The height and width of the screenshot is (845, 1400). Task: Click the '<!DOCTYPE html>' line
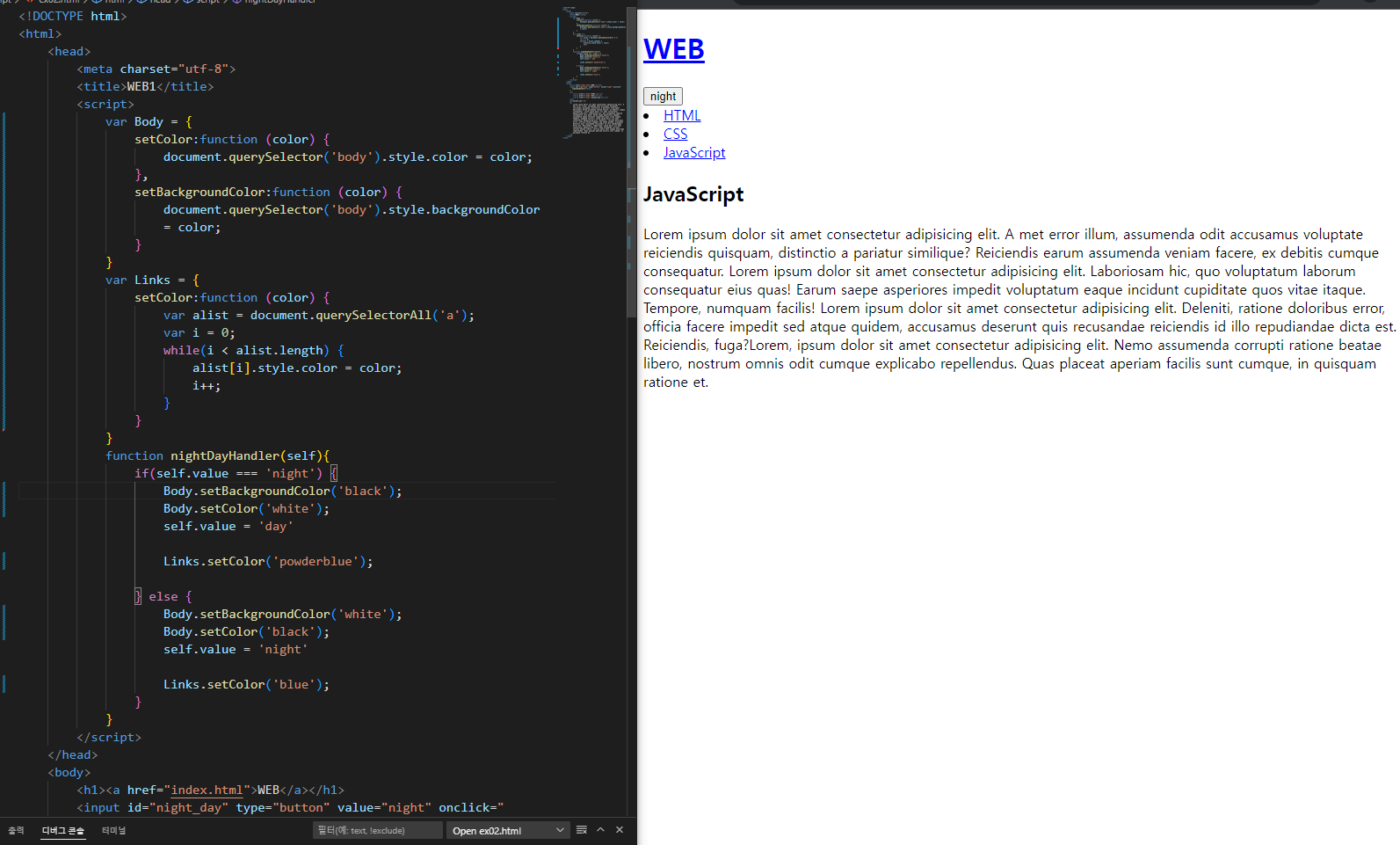(73, 16)
